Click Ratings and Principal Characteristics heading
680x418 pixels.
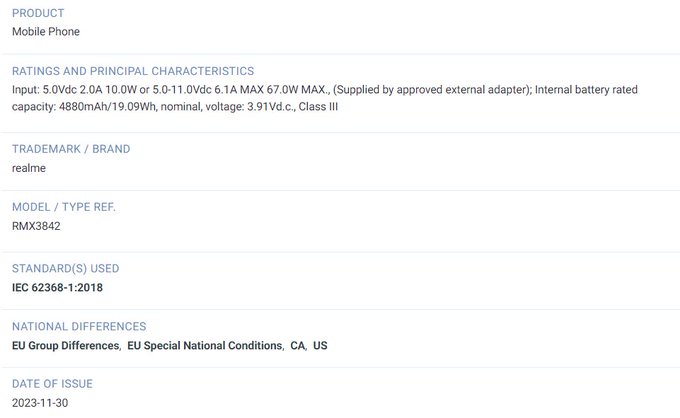pyautogui.click(x=133, y=71)
